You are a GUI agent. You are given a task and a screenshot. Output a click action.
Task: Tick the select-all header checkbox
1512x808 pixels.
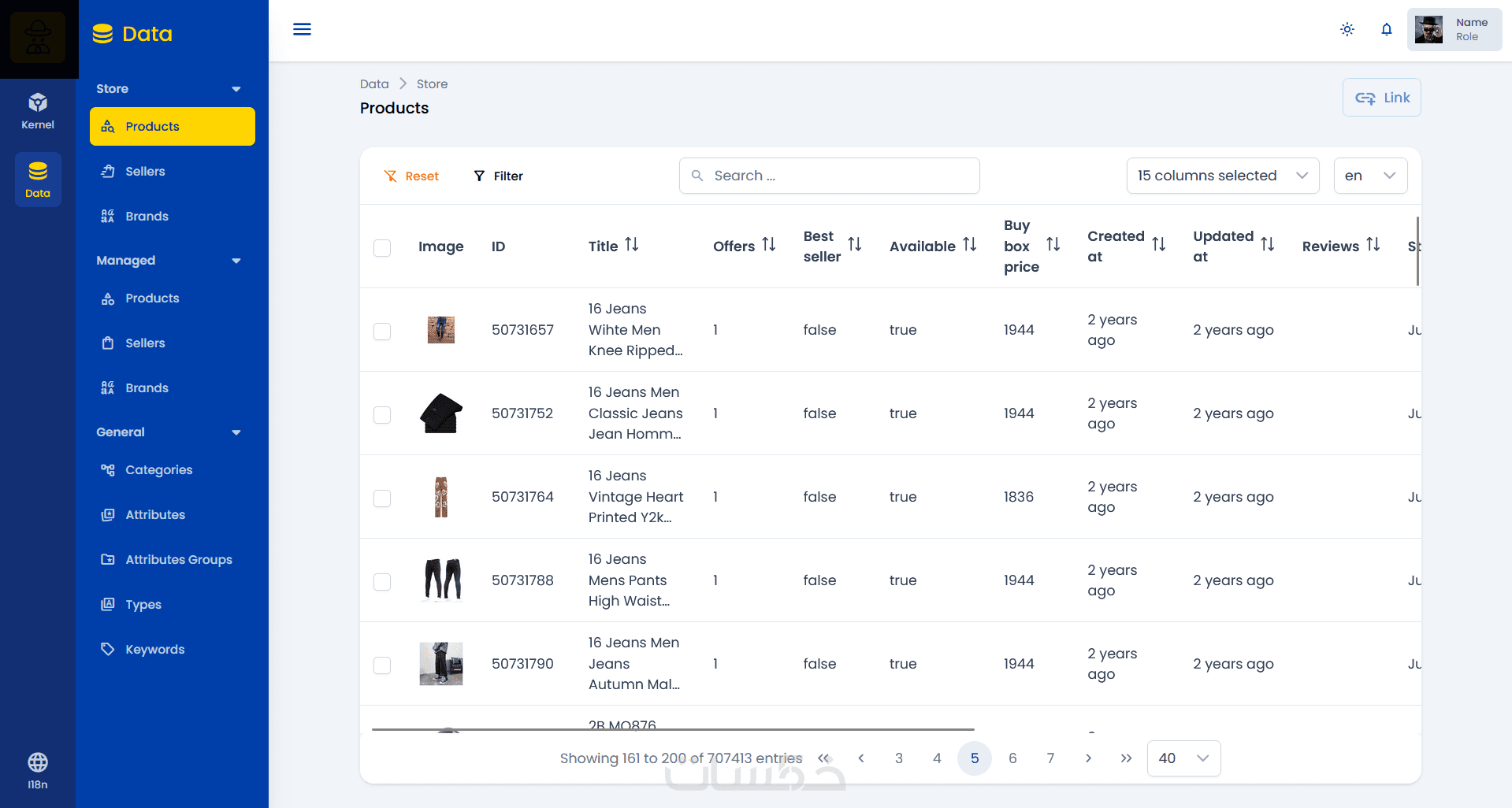tap(382, 247)
